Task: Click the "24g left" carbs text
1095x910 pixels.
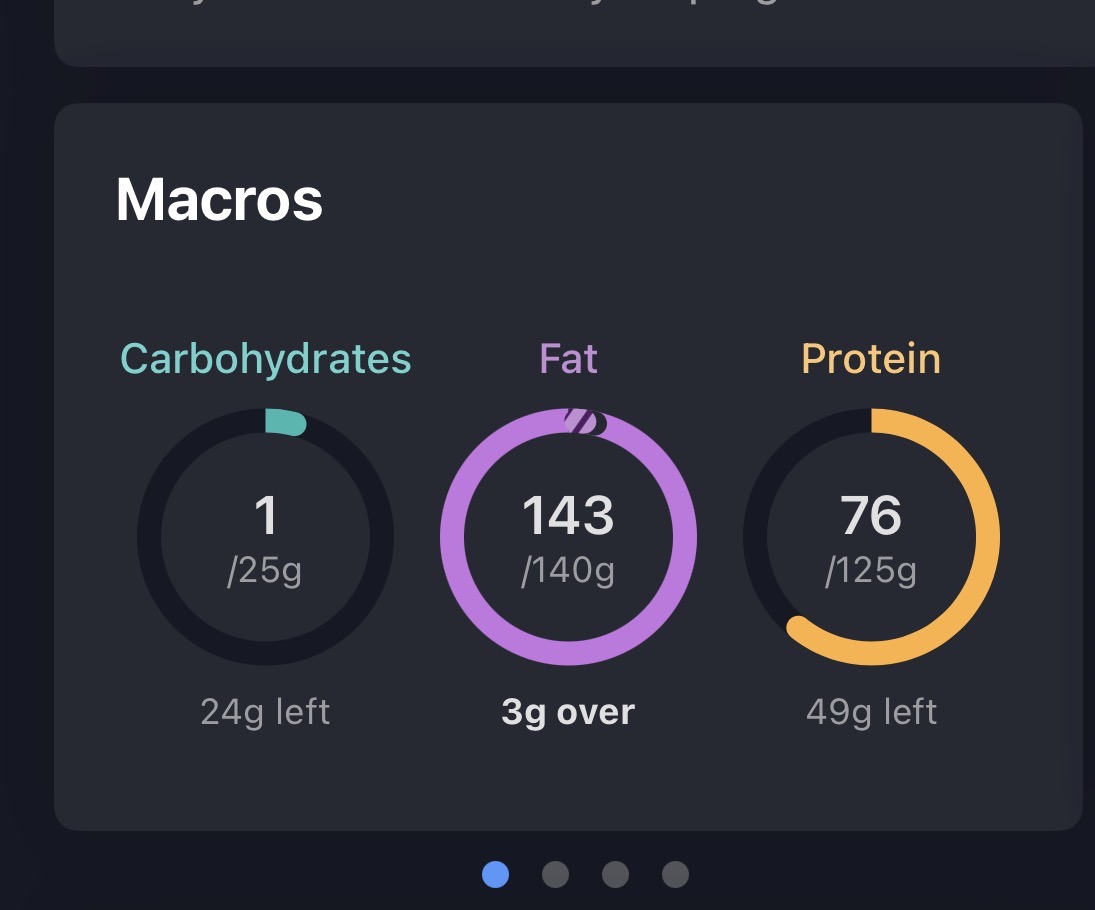Action: pyautogui.click(x=265, y=712)
